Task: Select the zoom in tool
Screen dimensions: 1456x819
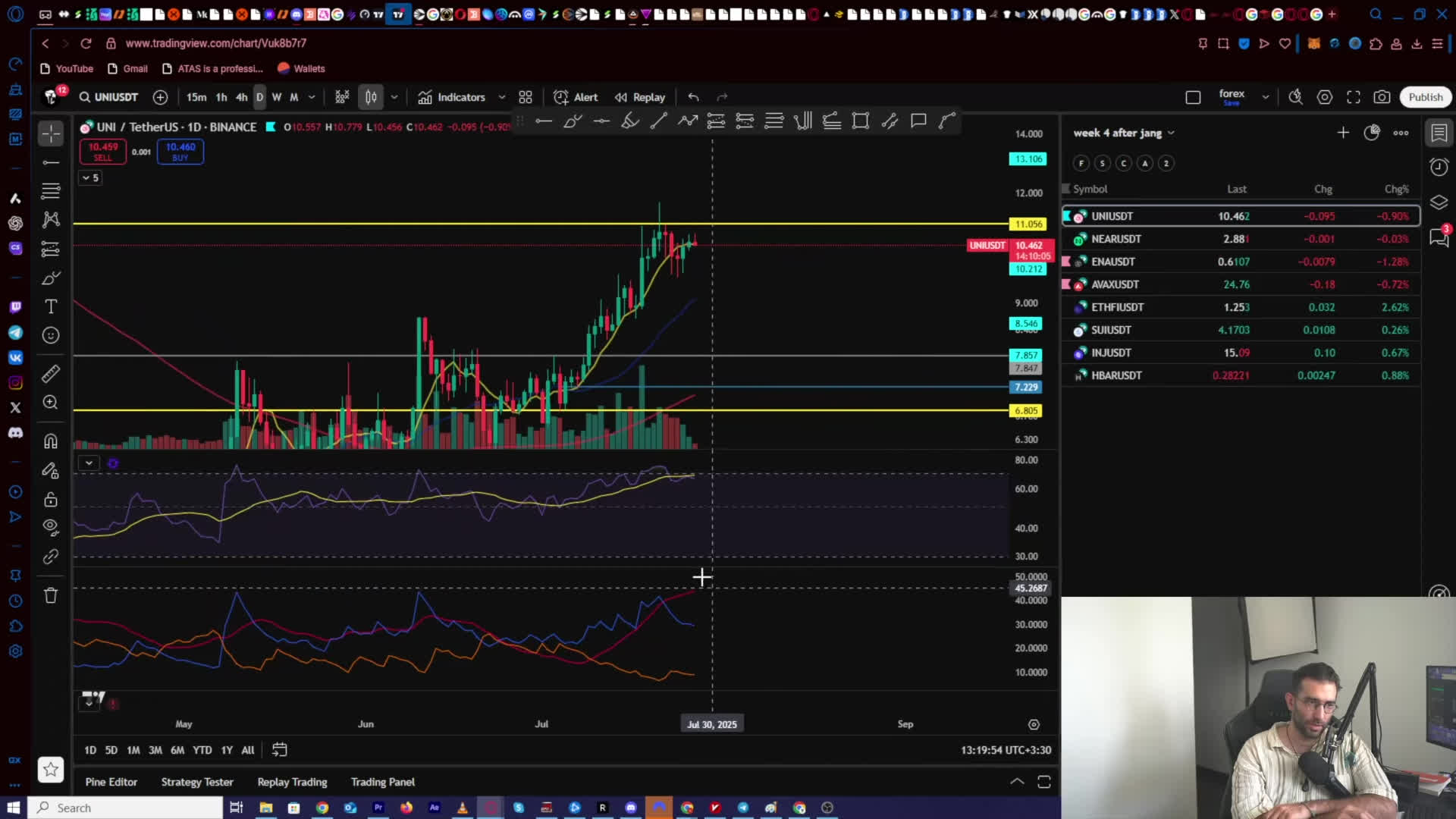Action: [x=51, y=402]
